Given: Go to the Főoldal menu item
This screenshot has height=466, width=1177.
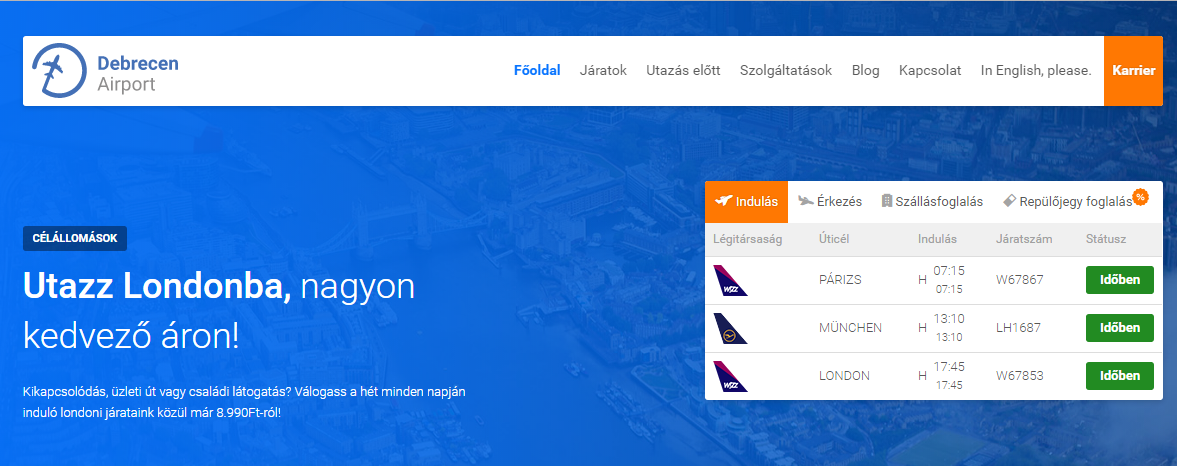Looking at the screenshot, I should tap(537, 71).
